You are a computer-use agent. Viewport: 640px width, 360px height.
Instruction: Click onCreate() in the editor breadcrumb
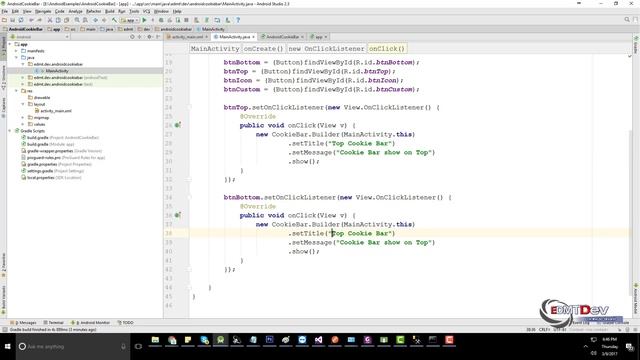[x=263, y=49]
